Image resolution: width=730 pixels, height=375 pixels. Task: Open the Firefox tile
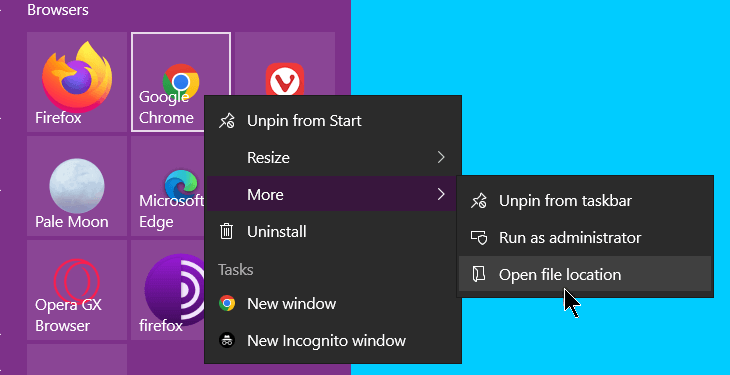pos(77,82)
